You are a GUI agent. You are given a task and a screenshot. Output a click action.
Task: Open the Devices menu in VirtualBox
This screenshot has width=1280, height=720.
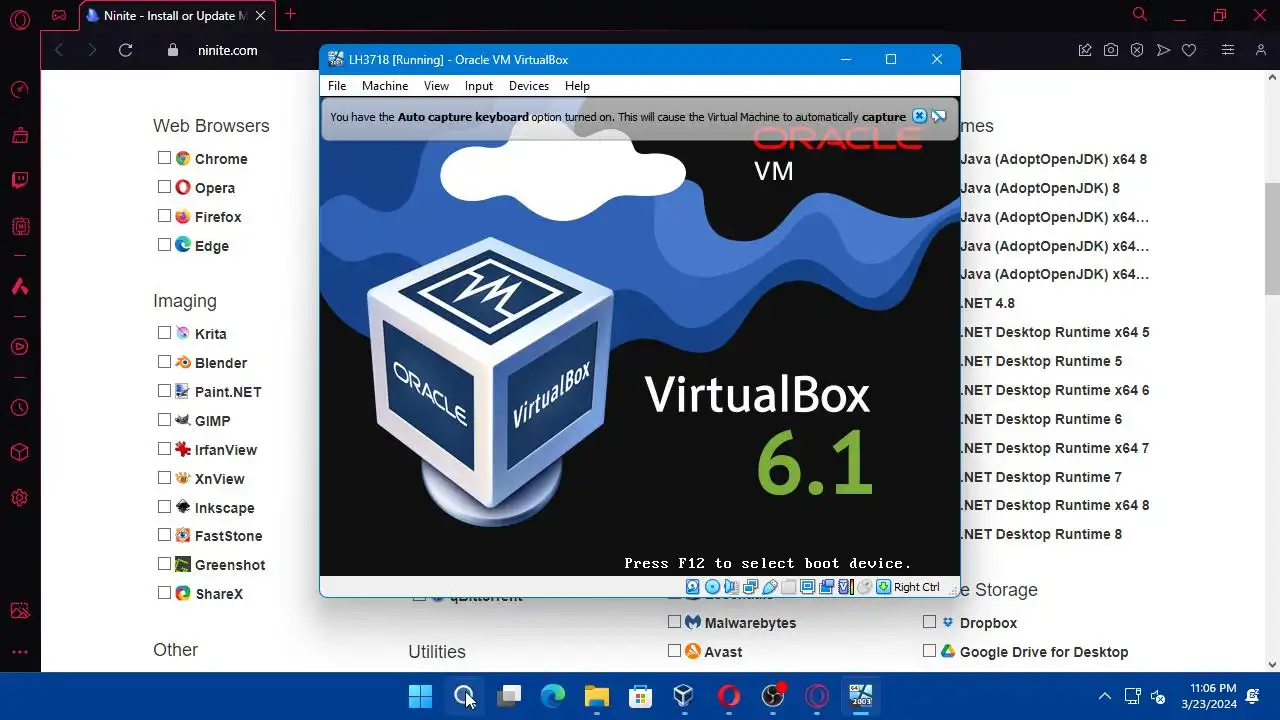[x=529, y=86]
